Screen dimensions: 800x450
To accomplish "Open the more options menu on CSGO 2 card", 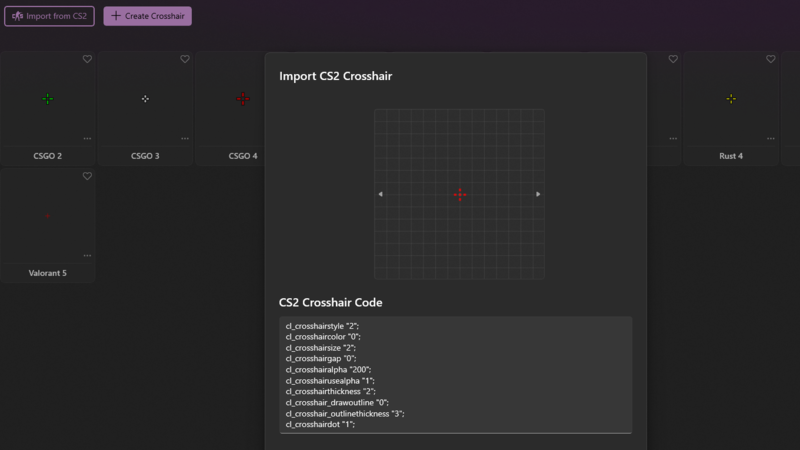I will [87, 138].
